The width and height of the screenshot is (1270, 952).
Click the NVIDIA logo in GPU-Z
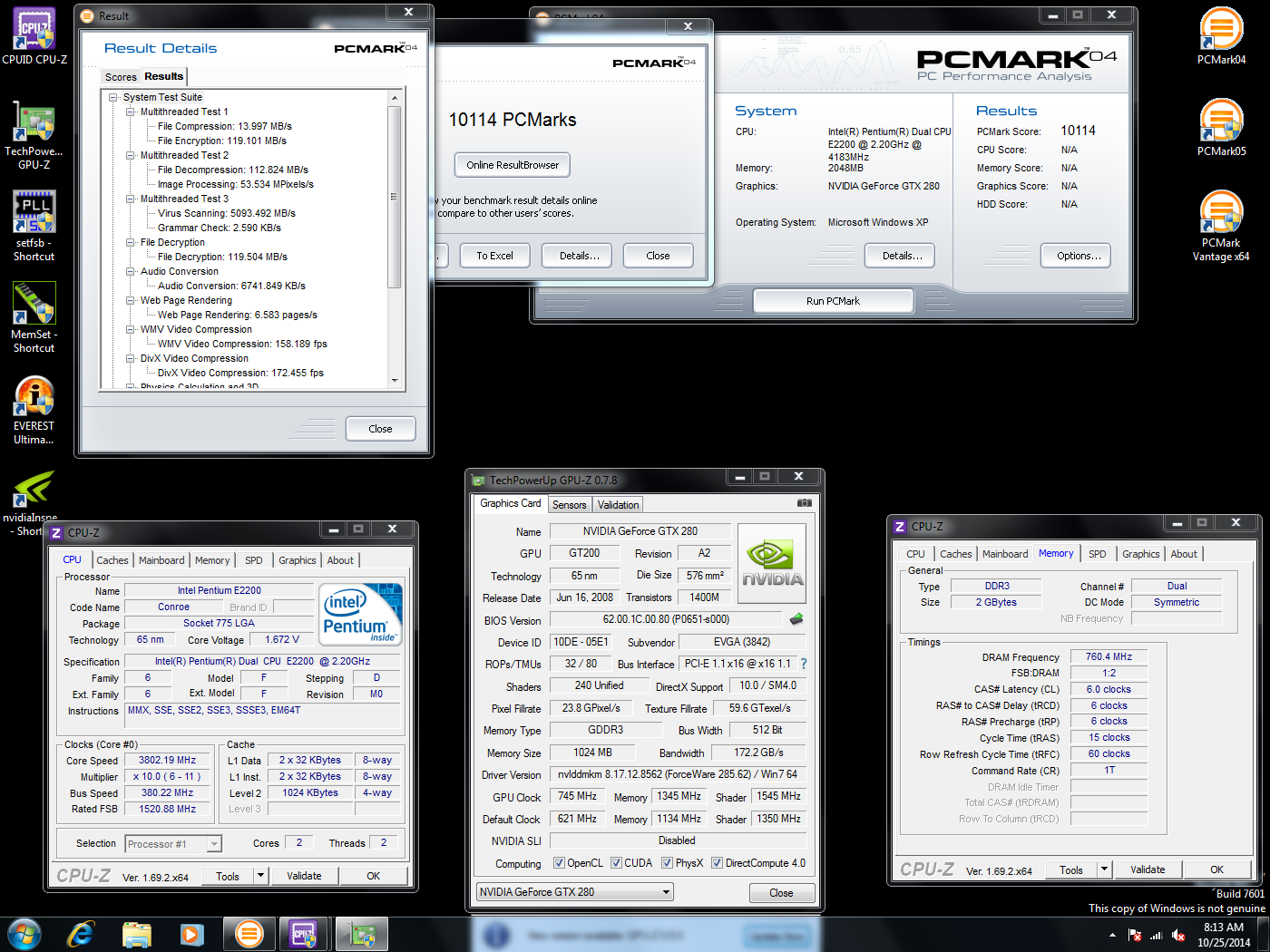point(772,561)
